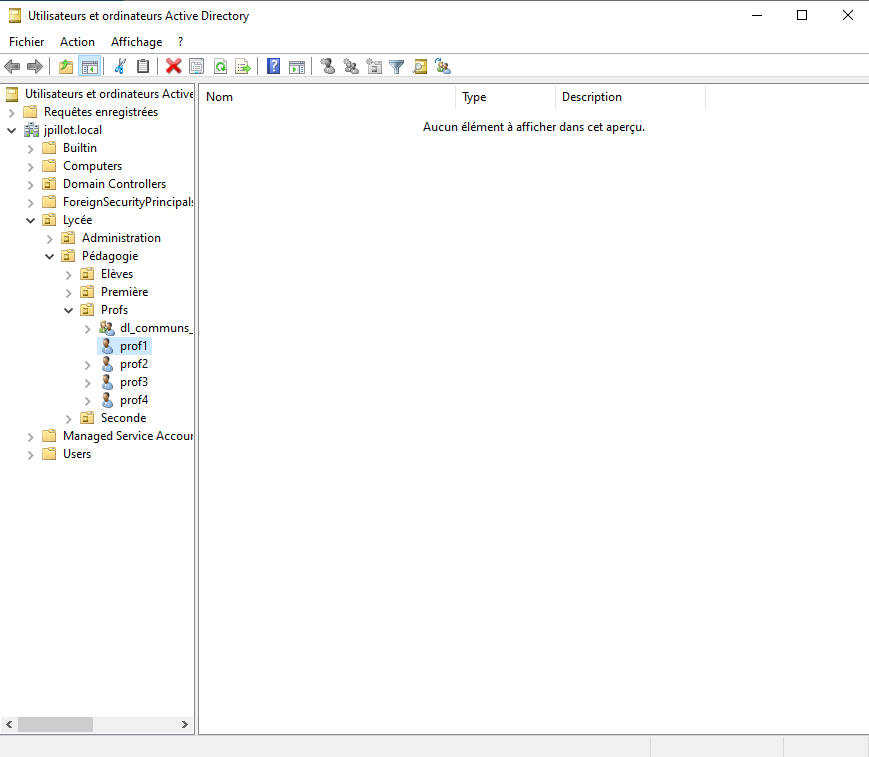Image resolution: width=869 pixels, height=757 pixels.
Task: Open Help with the blue question mark icon
Action: point(273,67)
